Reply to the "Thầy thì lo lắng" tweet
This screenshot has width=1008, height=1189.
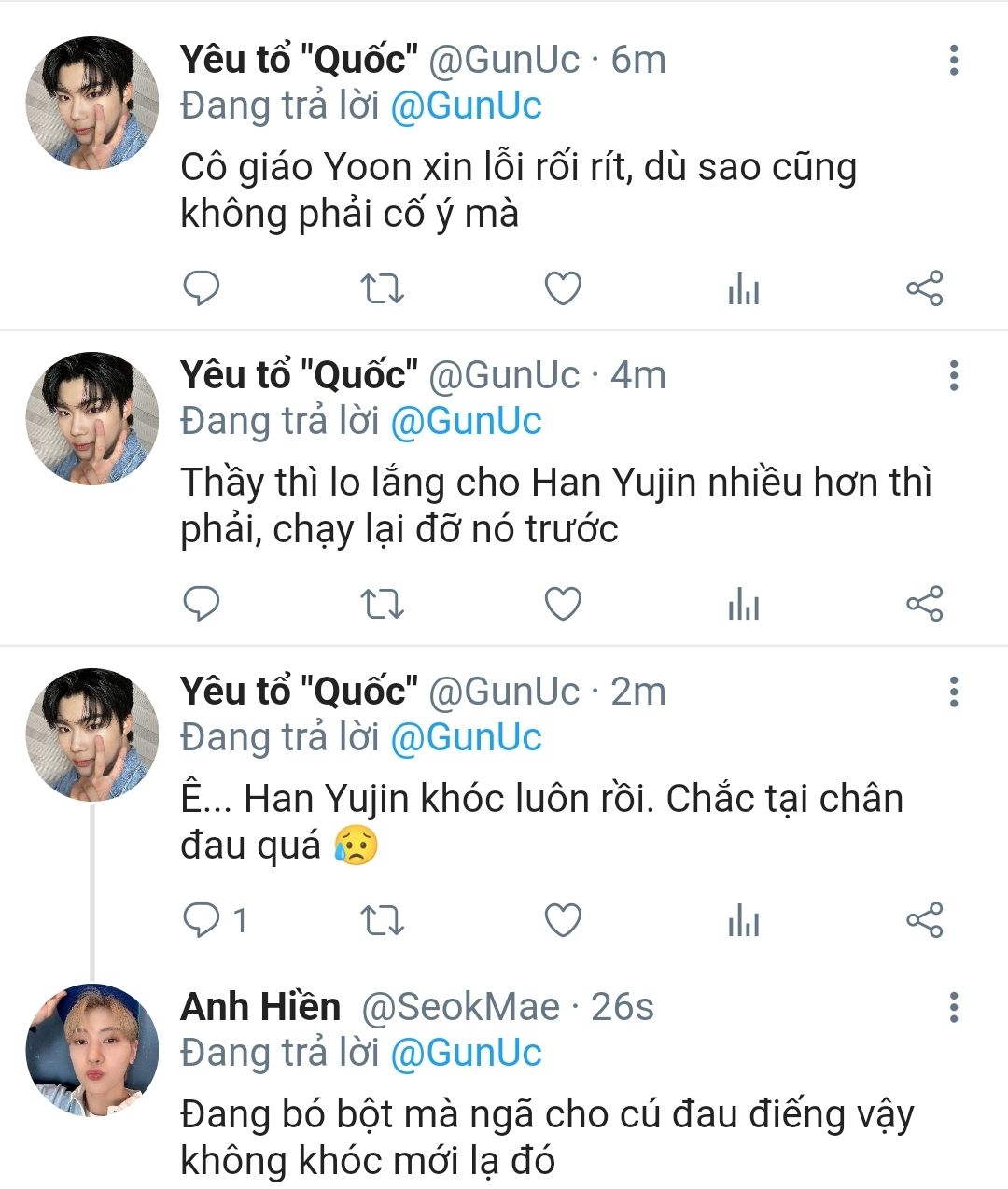(201, 604)
